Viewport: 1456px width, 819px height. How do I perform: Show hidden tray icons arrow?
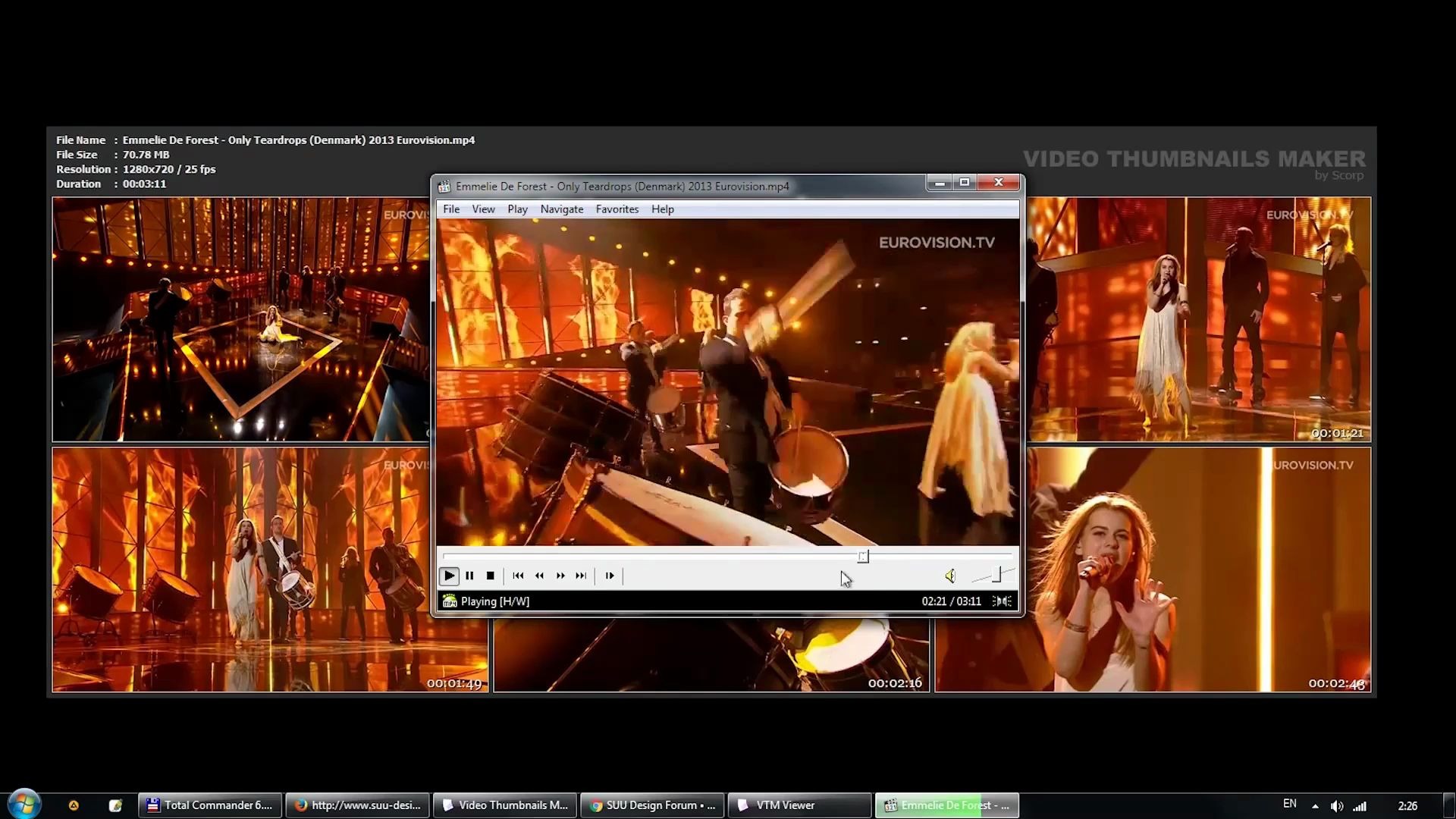coord(1315,806)
